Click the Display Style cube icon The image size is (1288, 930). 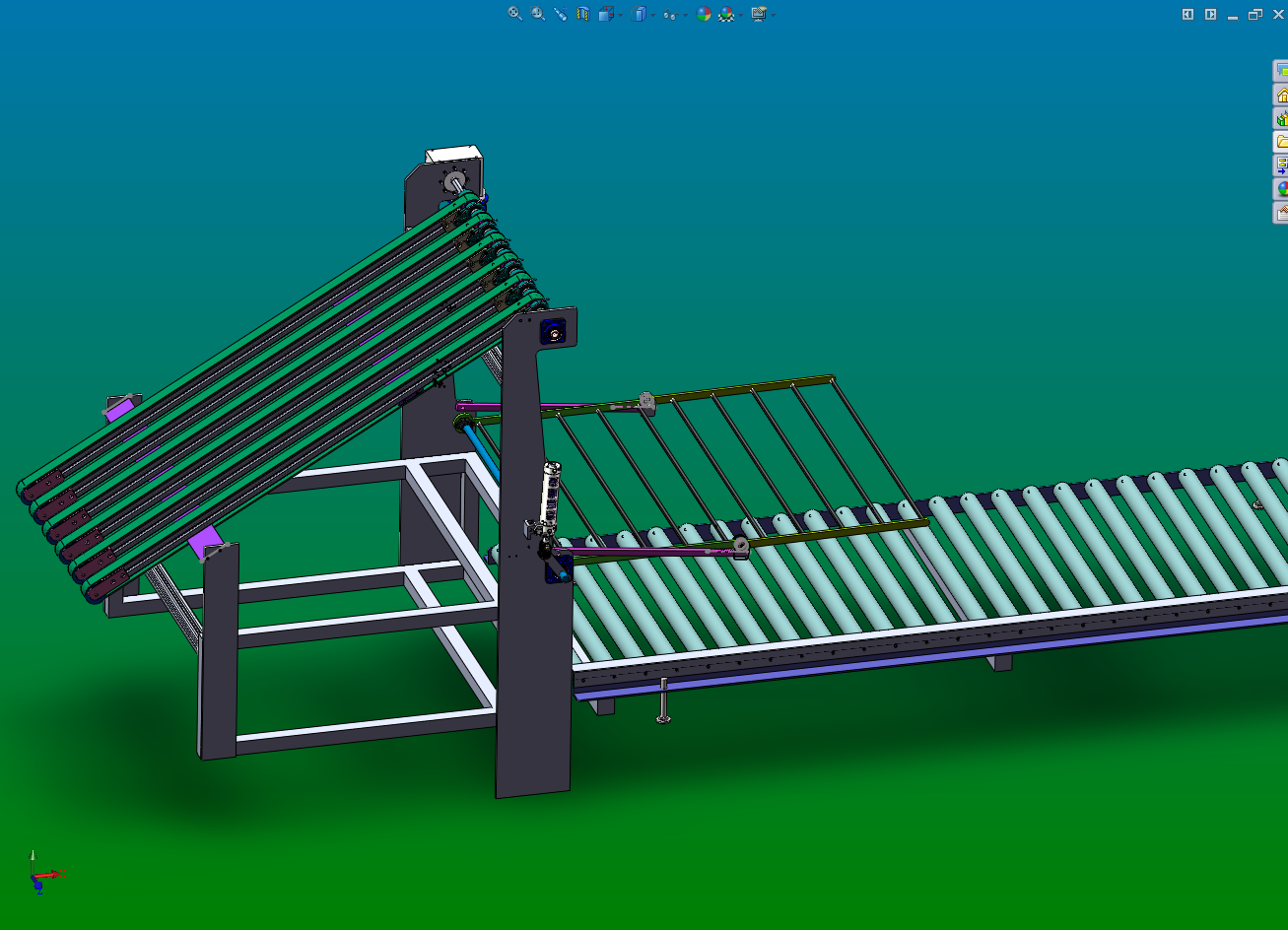coord(640,14)
